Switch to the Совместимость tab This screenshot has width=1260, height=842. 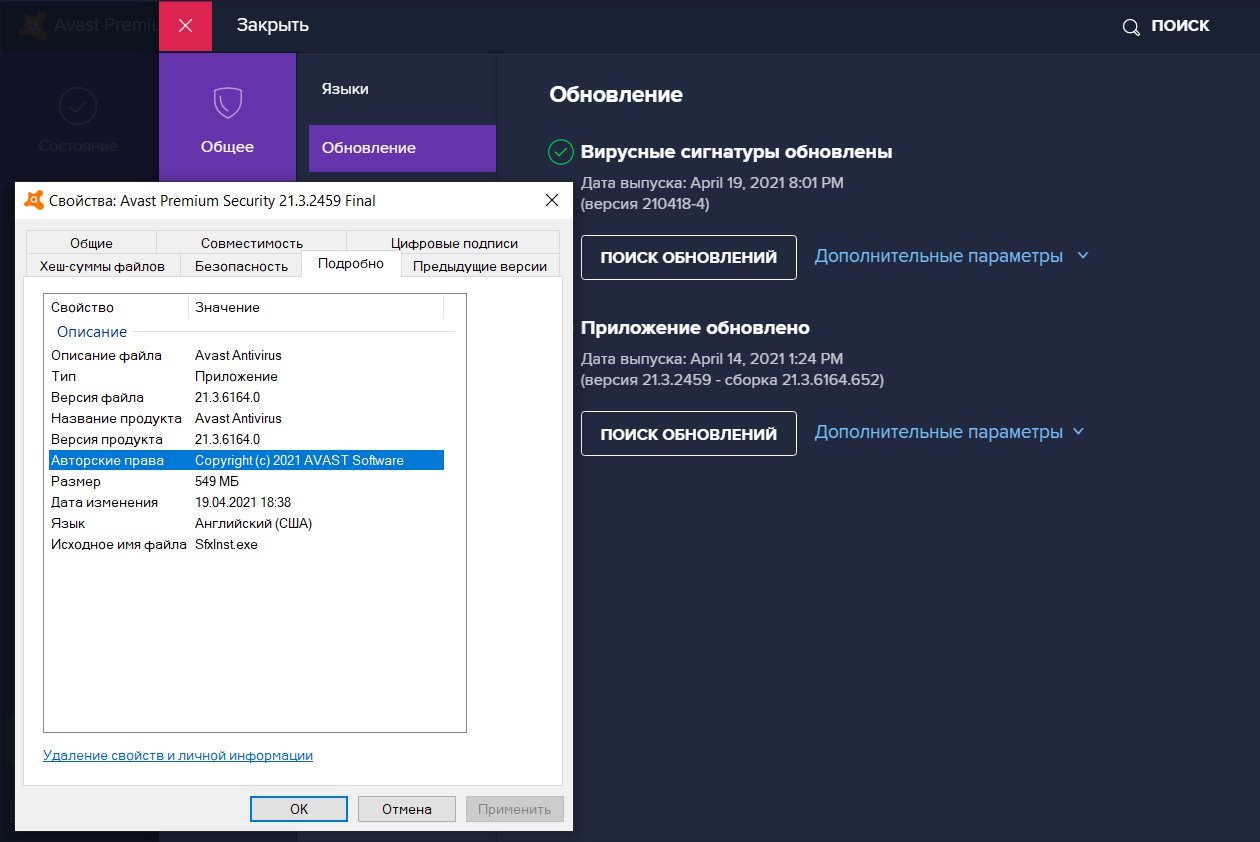[251, 243]
